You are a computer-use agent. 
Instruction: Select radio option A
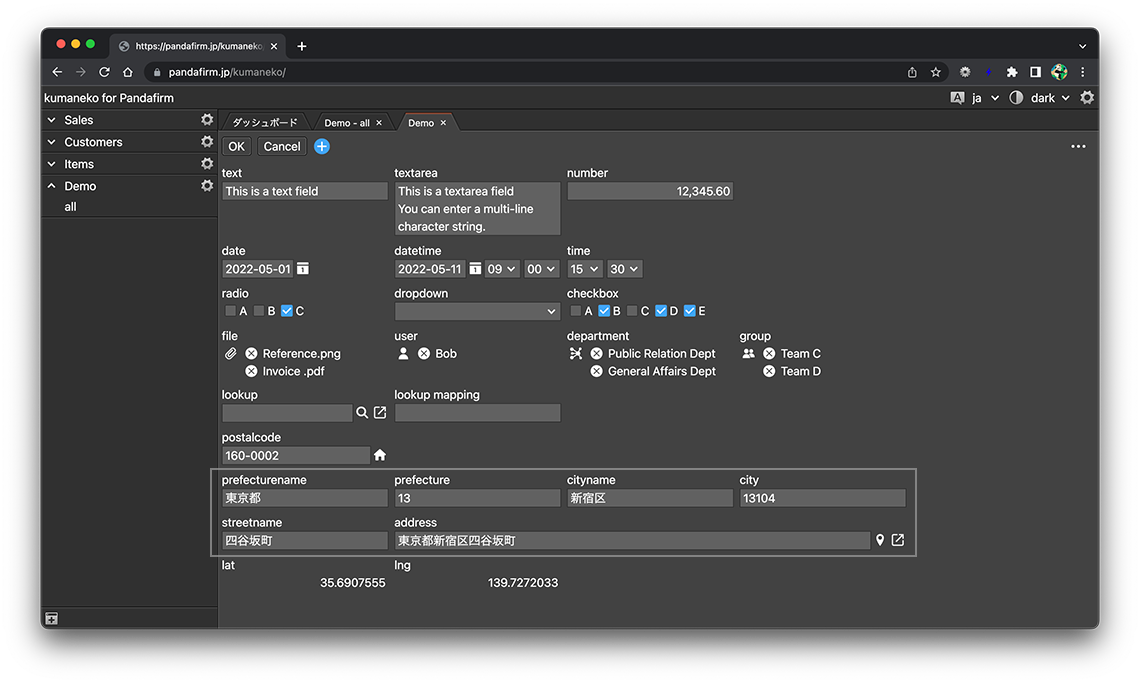click(x=230, y=311)
